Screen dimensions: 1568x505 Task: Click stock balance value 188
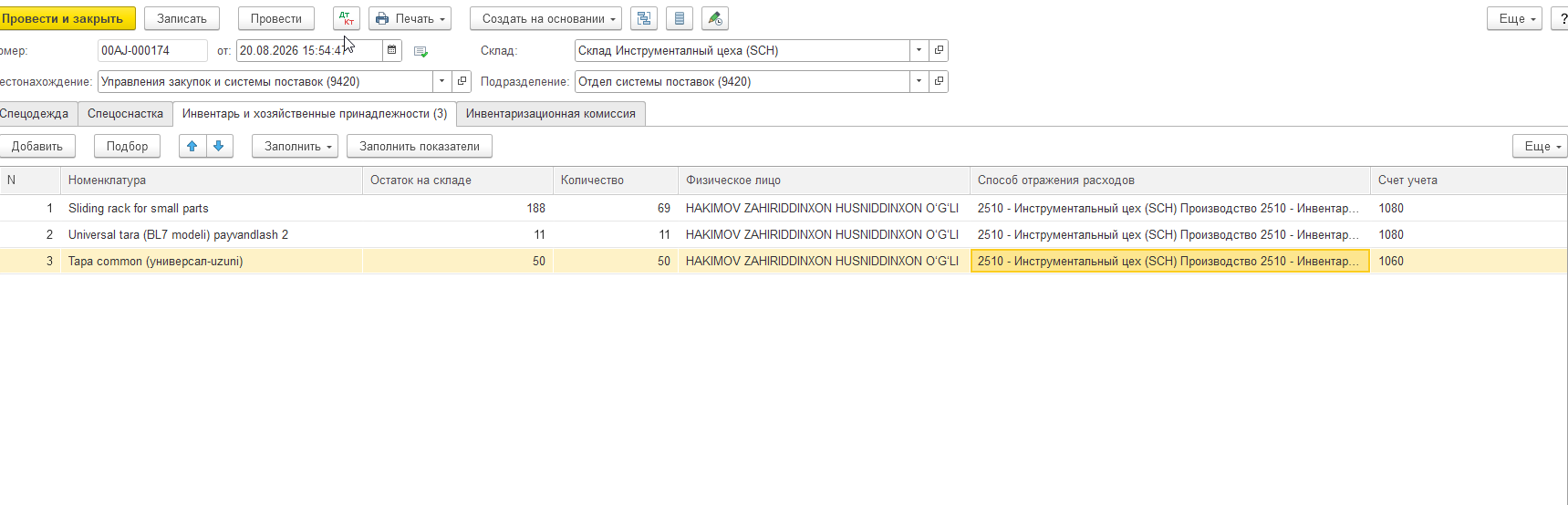[536, 208]
